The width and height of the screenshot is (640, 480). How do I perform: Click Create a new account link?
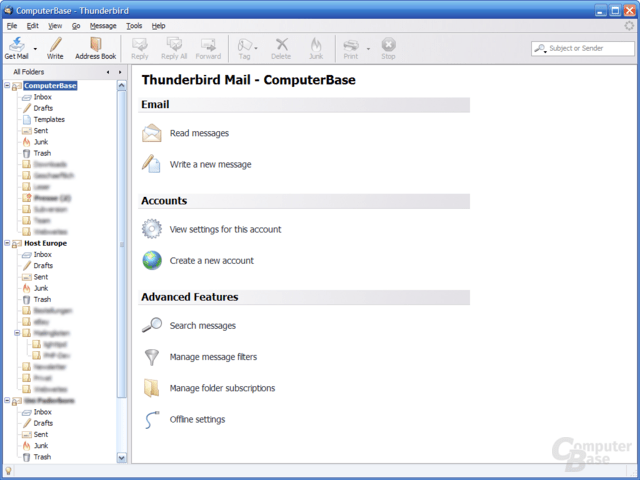coord(211,261)
